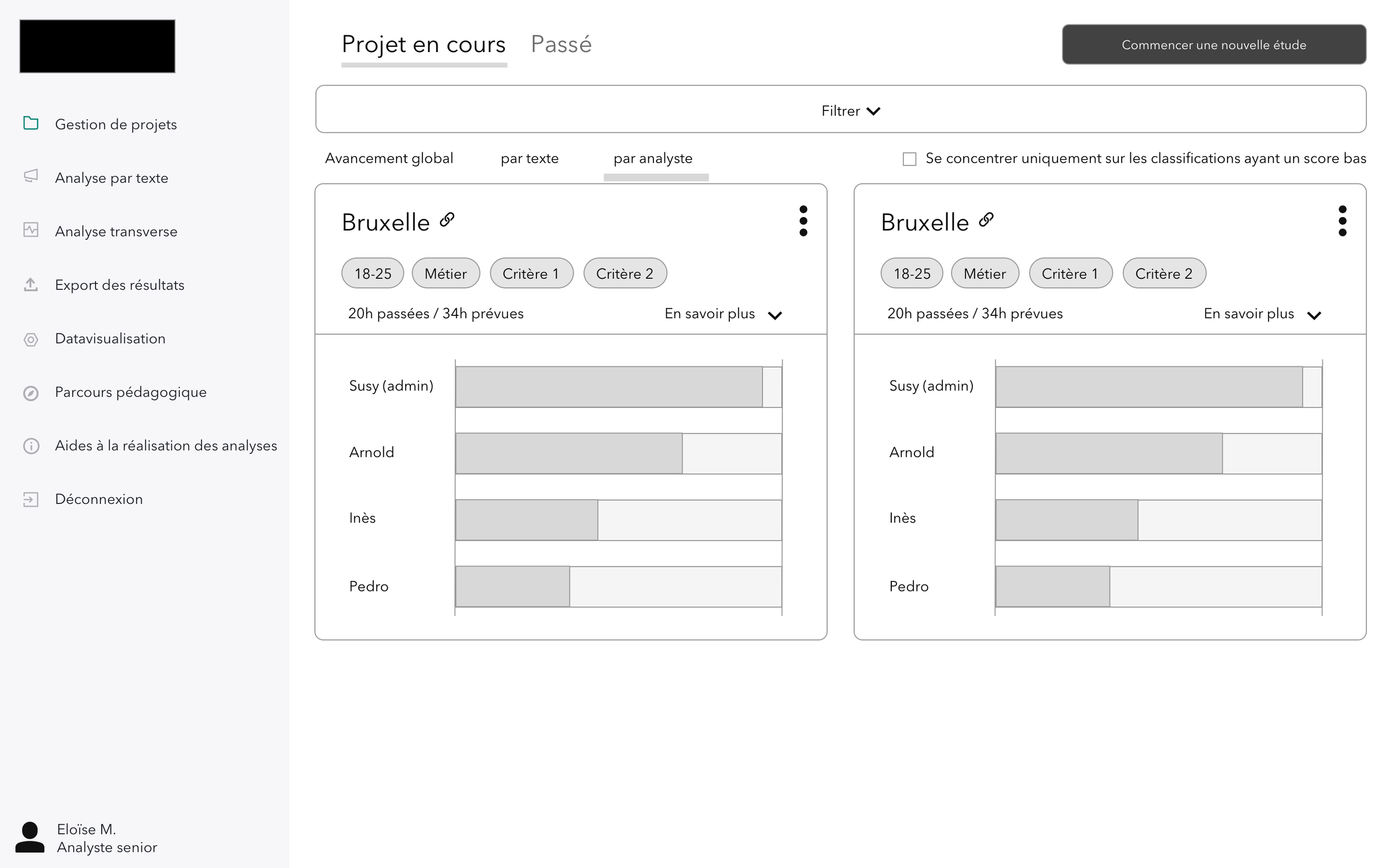Click link icon beside first Bruxelle title
The image size is (1389, 868).
tap(447, 220)
